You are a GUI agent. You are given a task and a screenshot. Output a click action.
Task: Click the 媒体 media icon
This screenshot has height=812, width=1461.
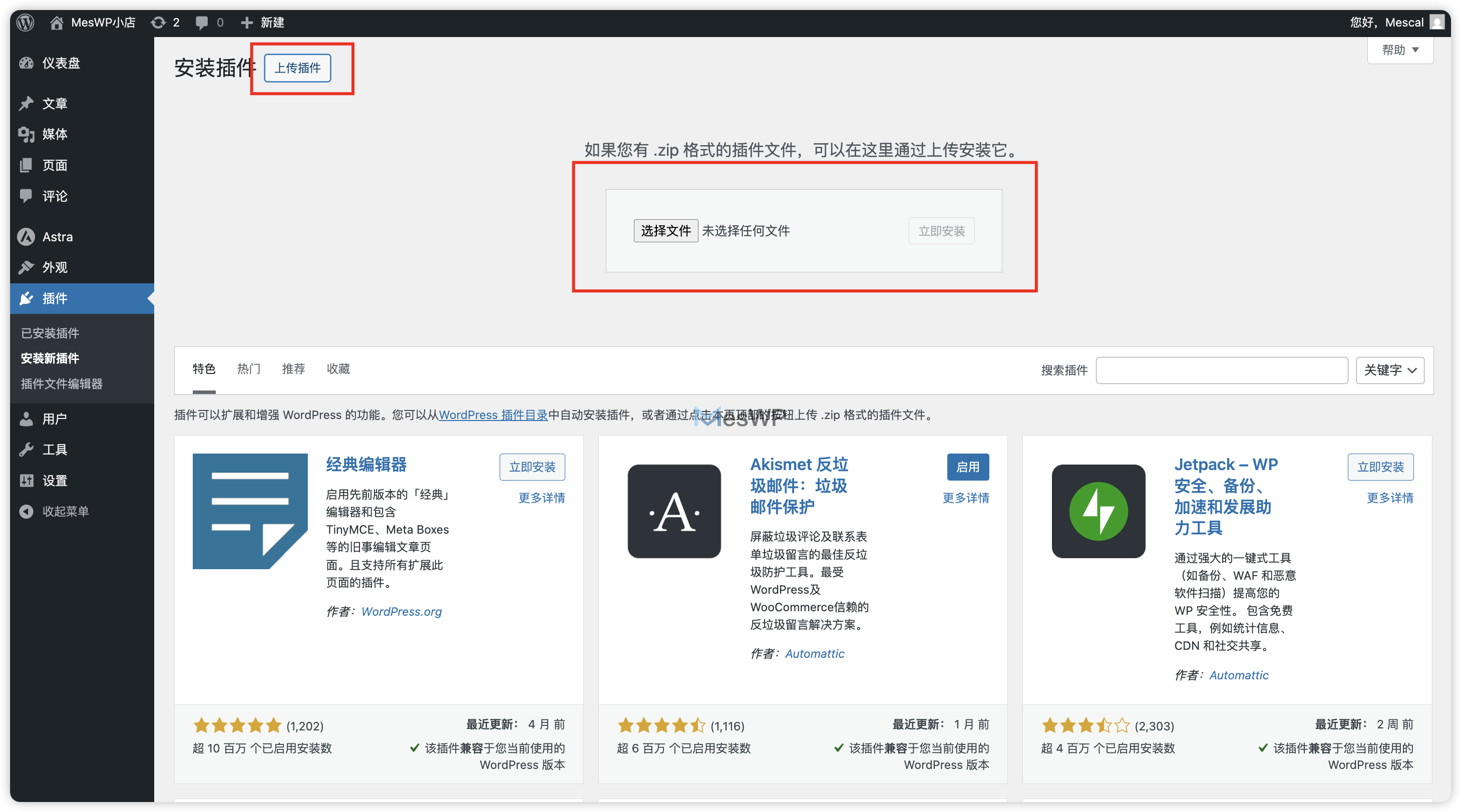[26, 134]
